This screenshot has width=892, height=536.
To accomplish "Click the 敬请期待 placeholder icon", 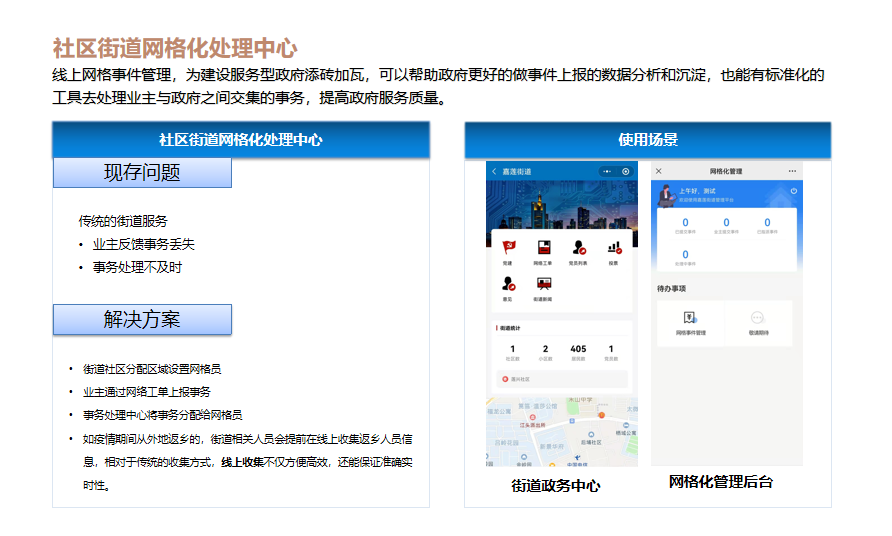I will tap(758, 319).
